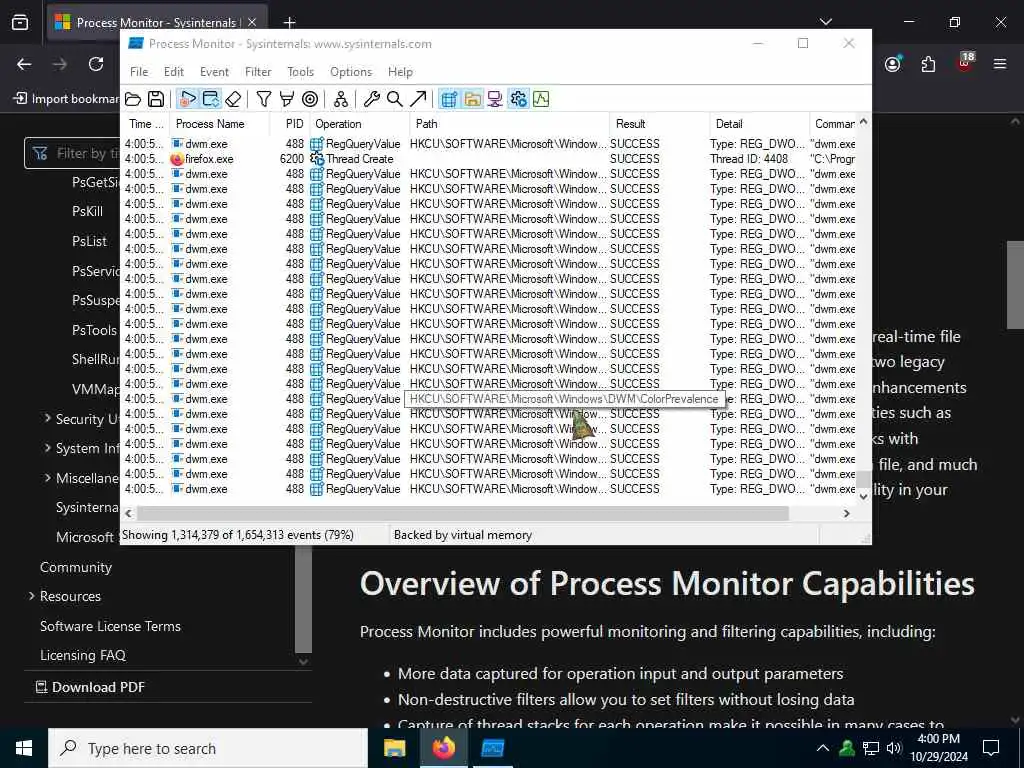The width and height of the screenshot is (1024, 768).
Task: Close the Process Monitor - Sysinternals browser tab
Action: point(252,22)
